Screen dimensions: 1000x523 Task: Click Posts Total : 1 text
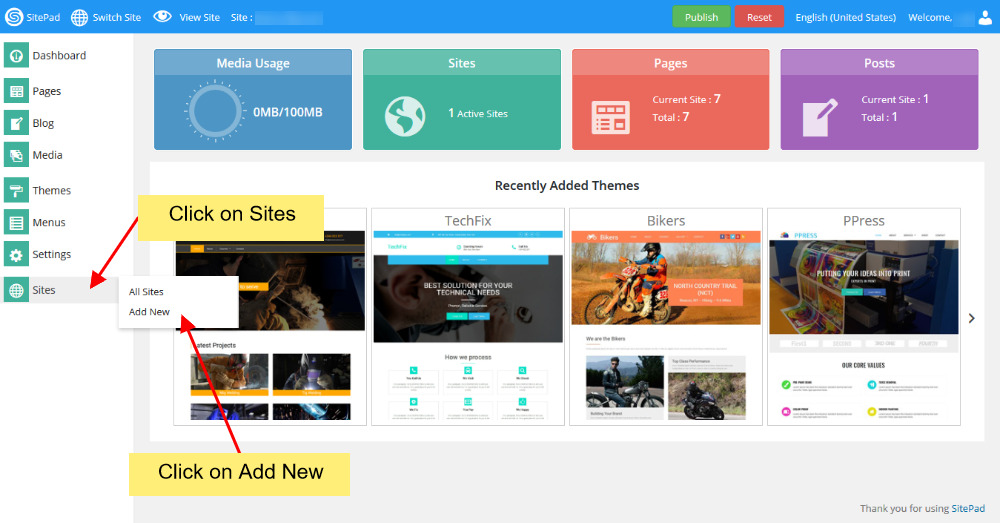(x=879, y=117)
